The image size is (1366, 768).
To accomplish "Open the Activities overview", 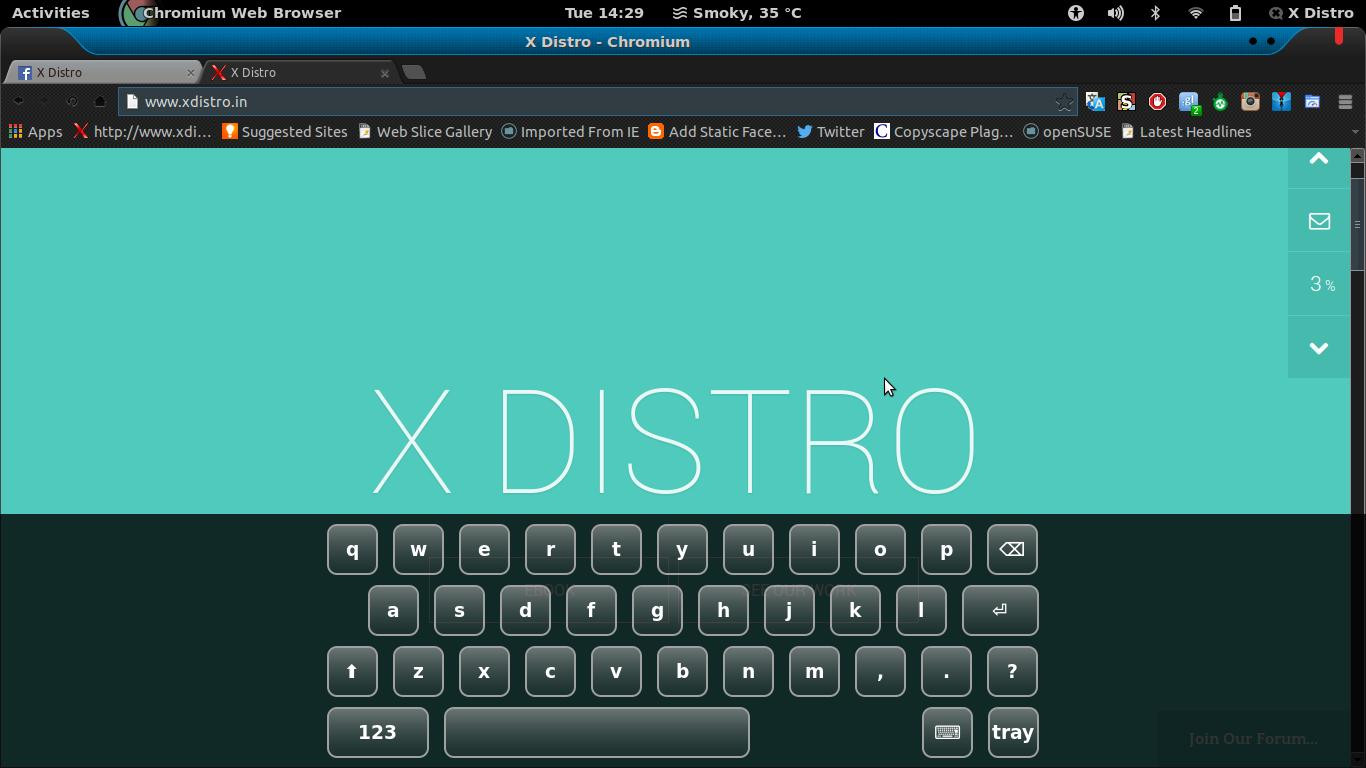I will point(50,13).
